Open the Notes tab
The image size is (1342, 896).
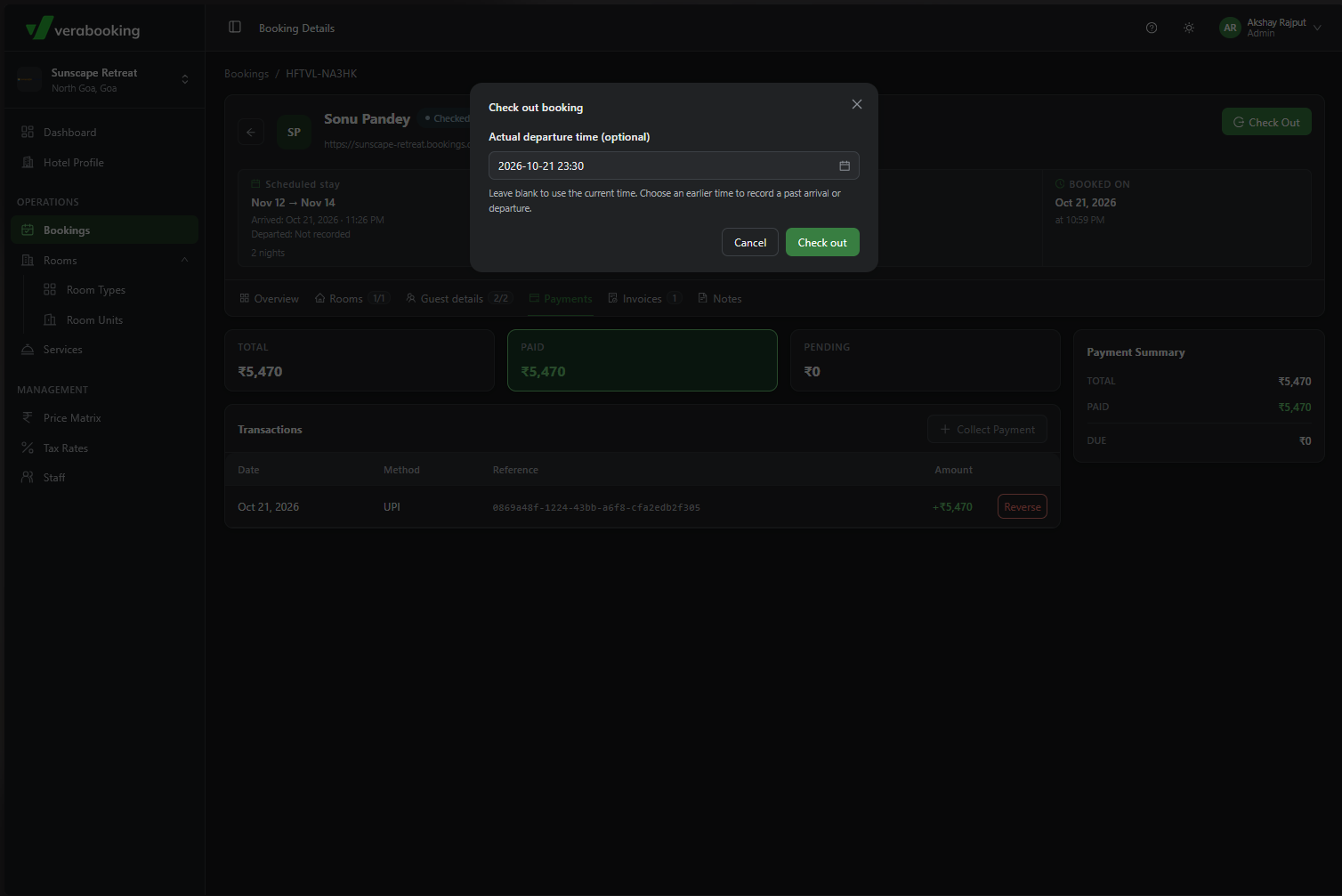[x=720, y=299]
